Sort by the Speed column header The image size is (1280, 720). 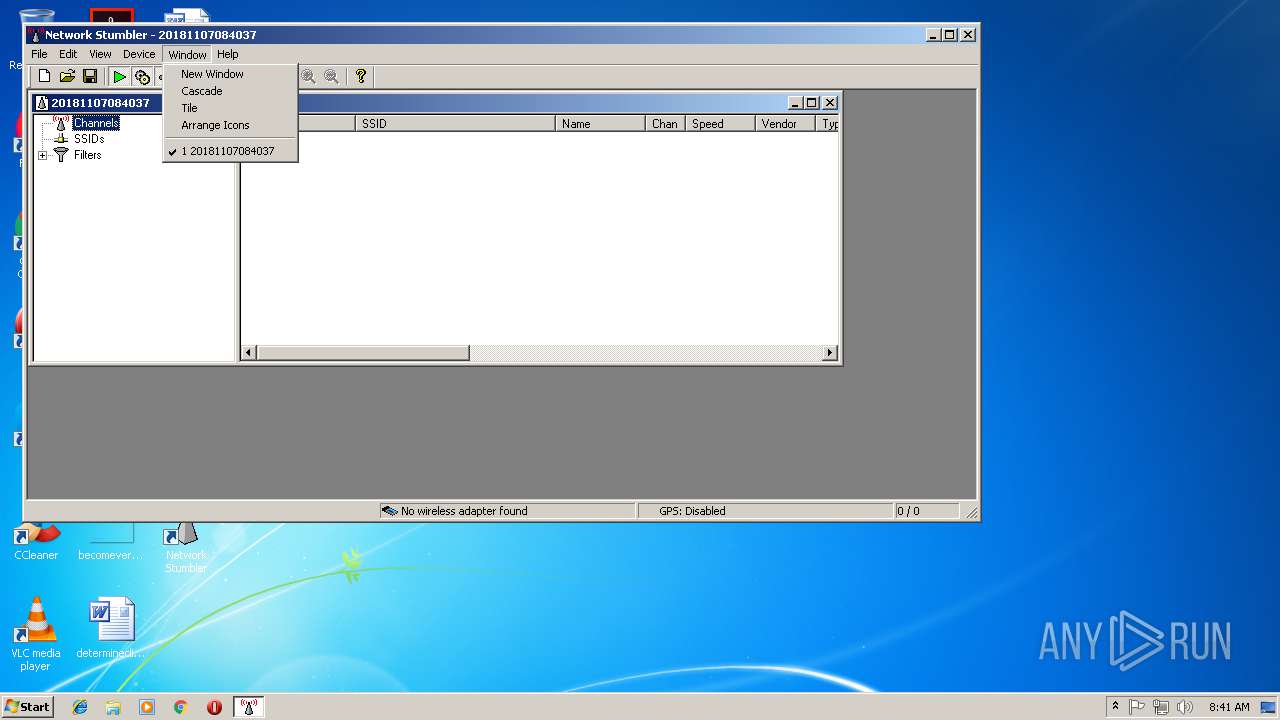coord(720,124)
